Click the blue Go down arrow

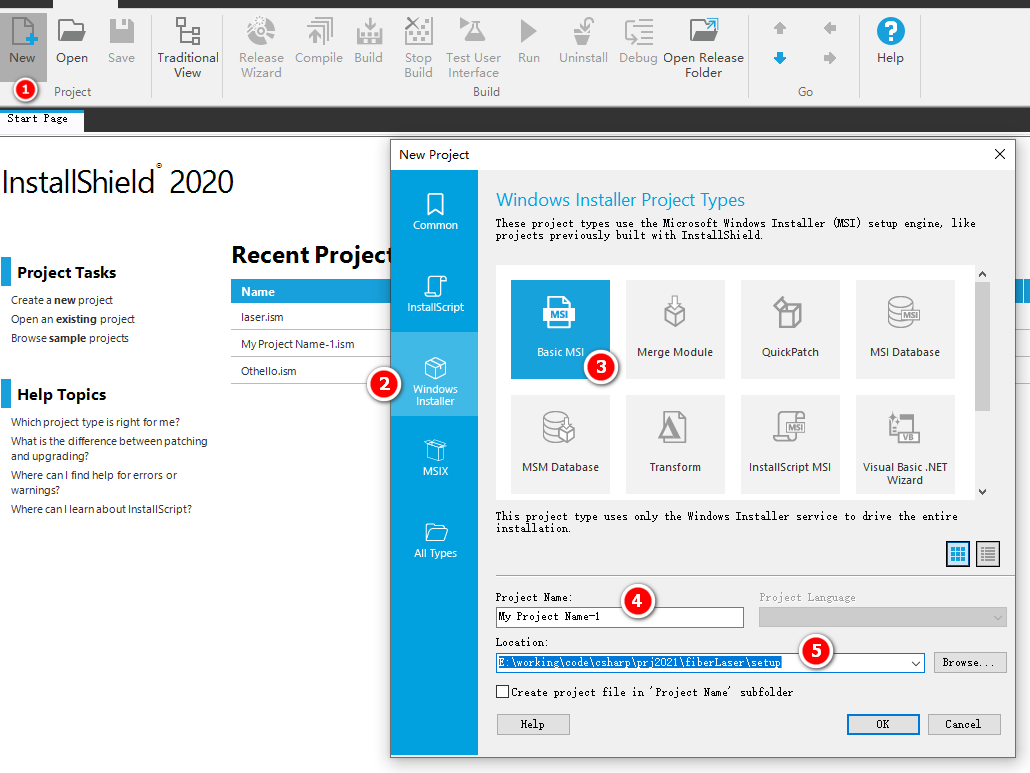[x=780, y=58]
